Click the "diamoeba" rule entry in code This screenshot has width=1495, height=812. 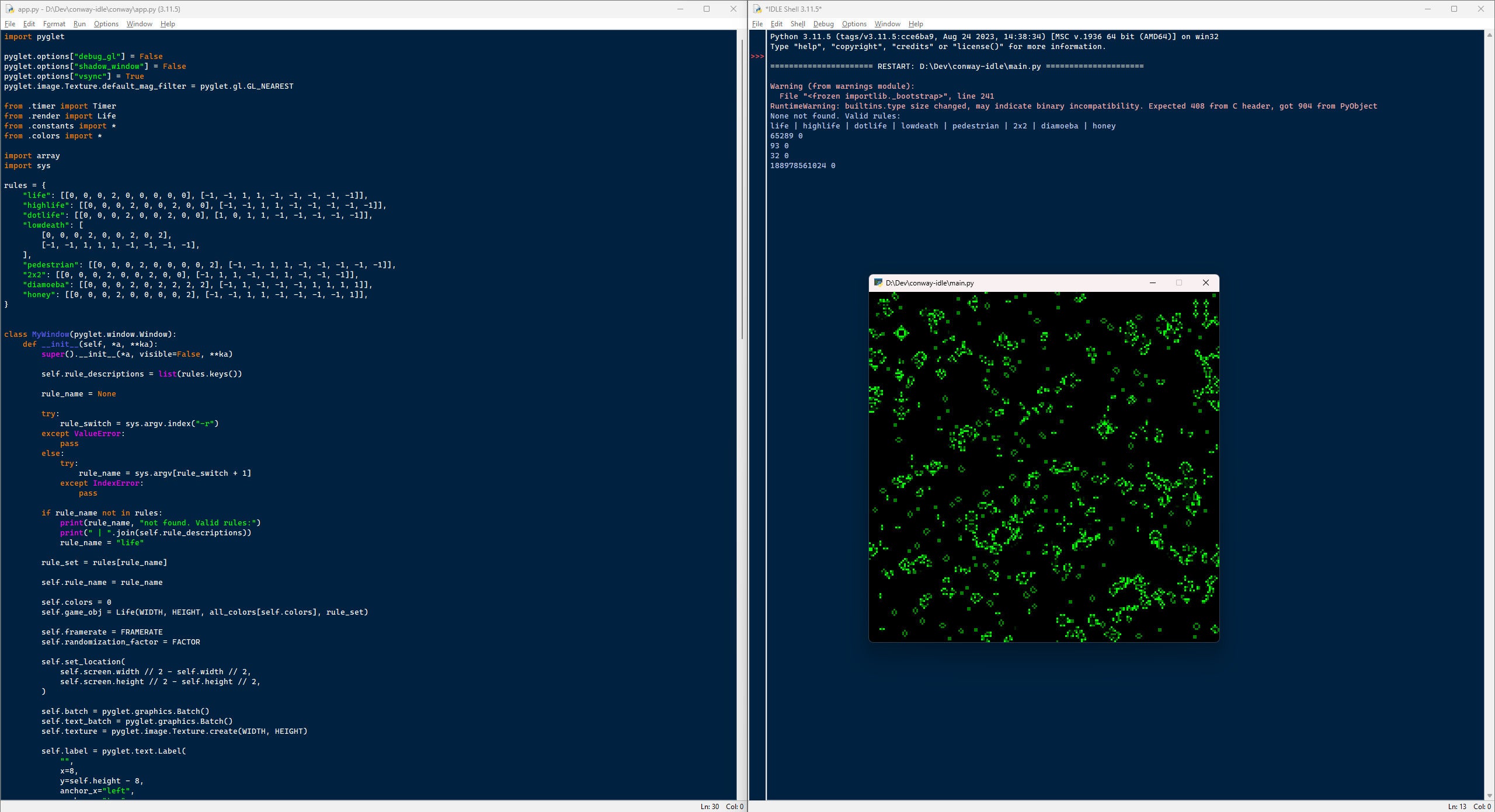197,284
